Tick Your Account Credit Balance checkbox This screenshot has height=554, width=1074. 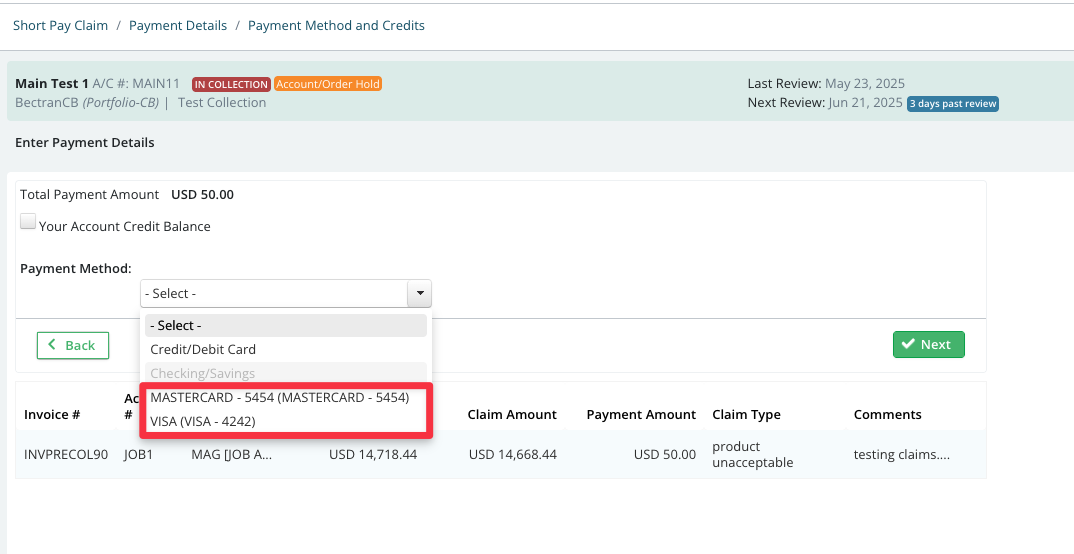pos(28,221)
